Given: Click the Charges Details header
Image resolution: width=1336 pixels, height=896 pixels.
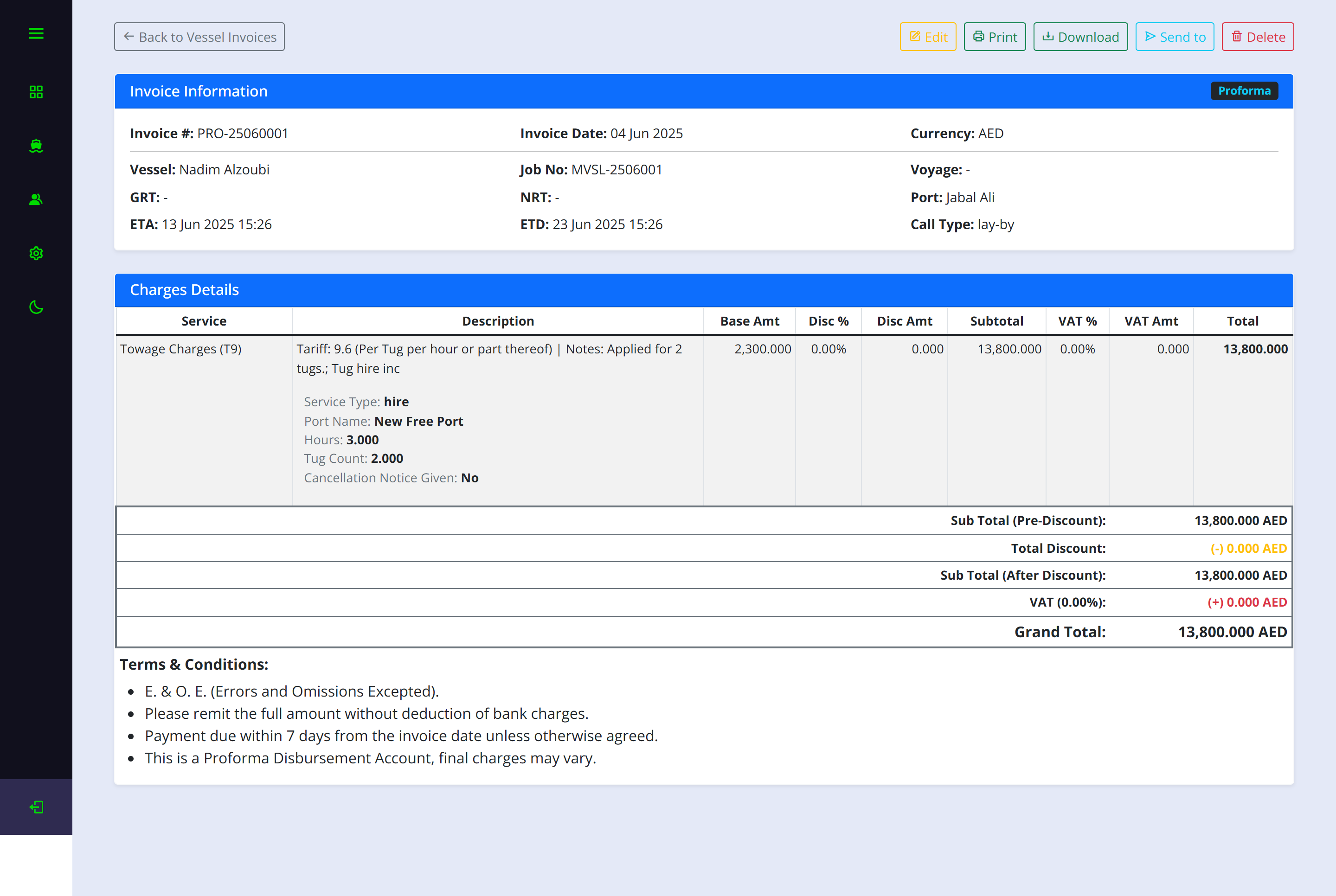Looking at the screenshot, I should point(184,290).
